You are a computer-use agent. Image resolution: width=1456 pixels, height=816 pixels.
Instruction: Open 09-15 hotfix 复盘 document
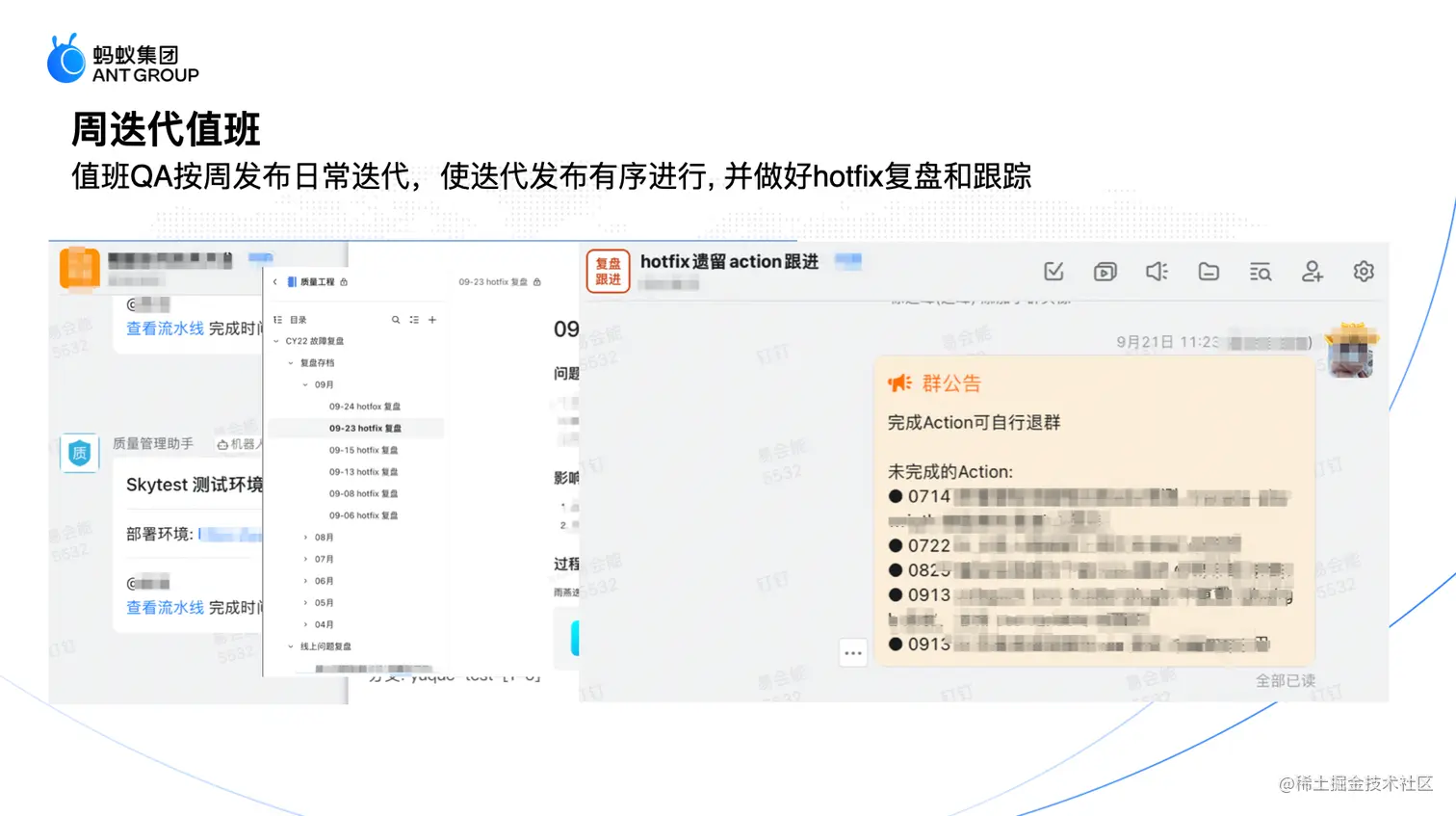[x=364, y=450]
